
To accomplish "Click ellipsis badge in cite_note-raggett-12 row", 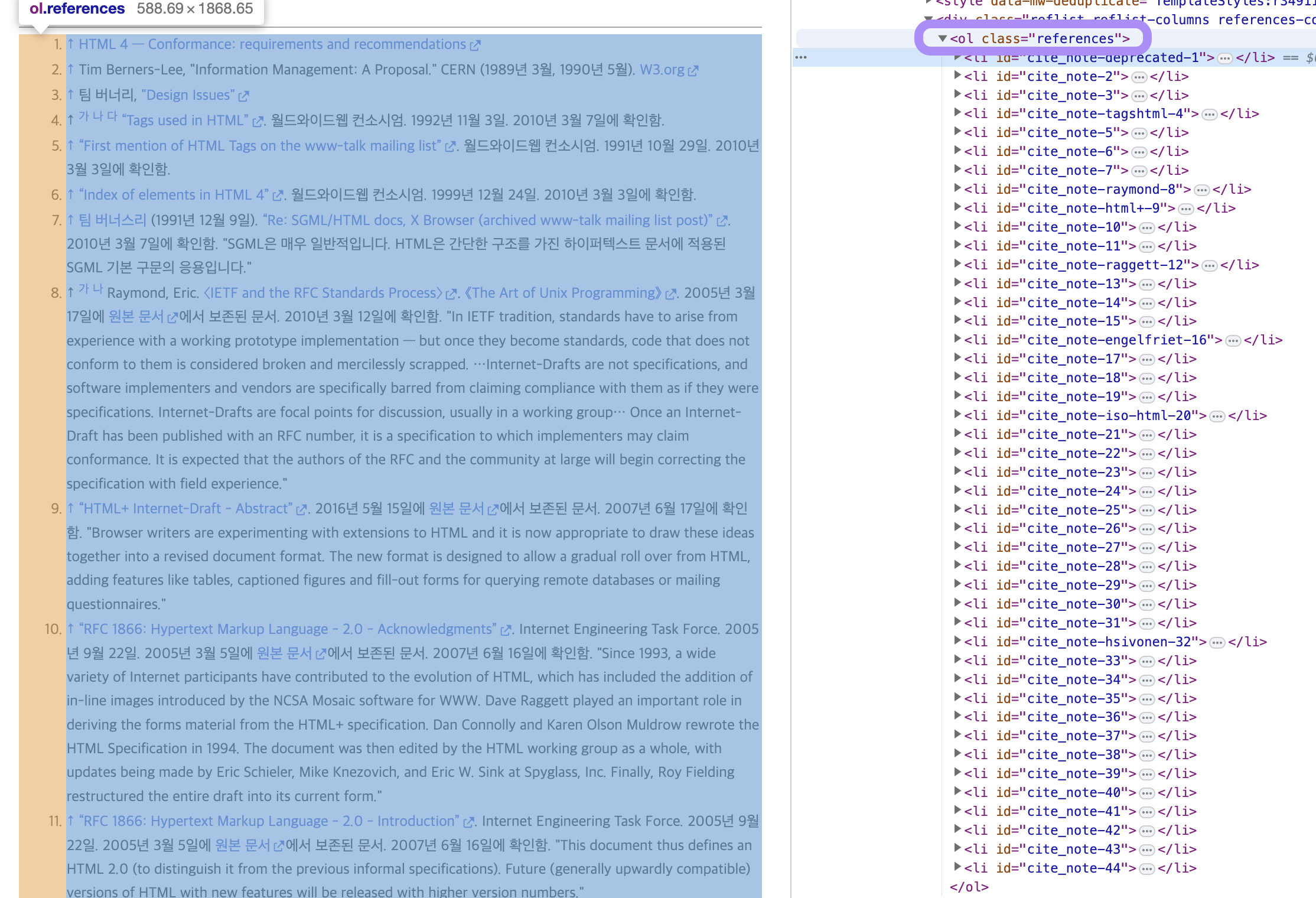I will (x=1209, y=266).
